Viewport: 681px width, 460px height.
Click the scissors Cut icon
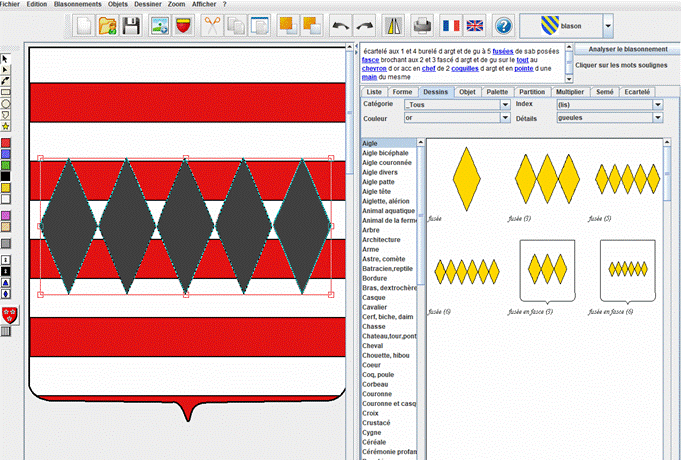tap(211, 25)
